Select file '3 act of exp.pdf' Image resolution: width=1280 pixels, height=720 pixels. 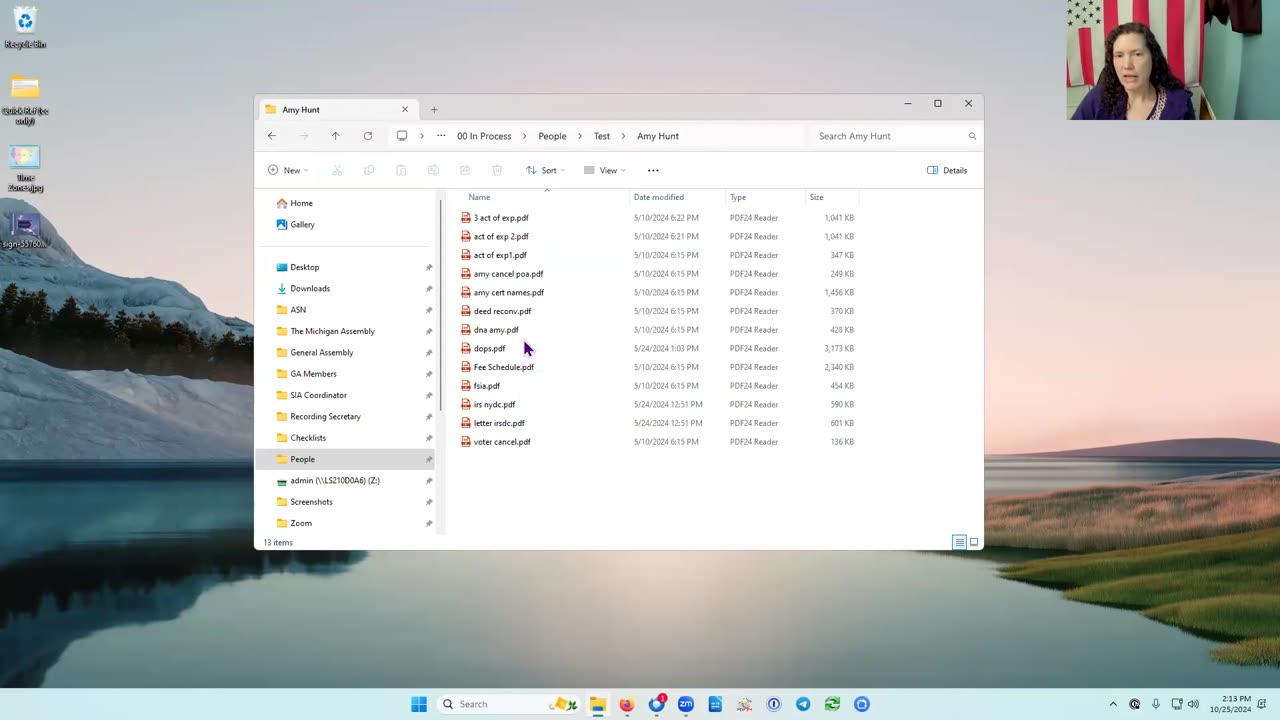pyautogui.click(x=501, y=218)
